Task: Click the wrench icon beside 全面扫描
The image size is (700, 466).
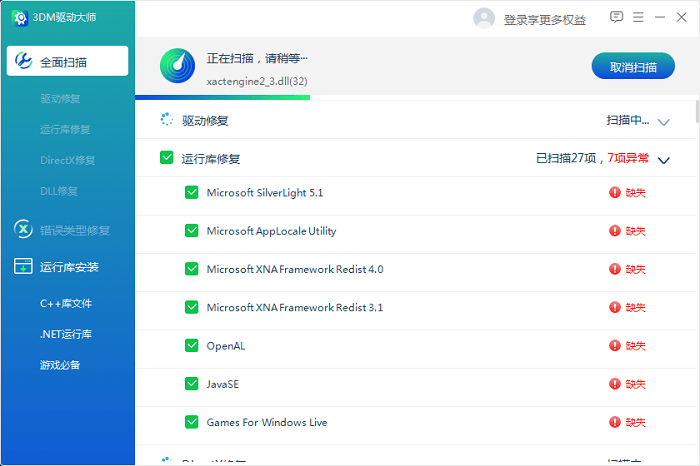Action: tap(24, 60)
